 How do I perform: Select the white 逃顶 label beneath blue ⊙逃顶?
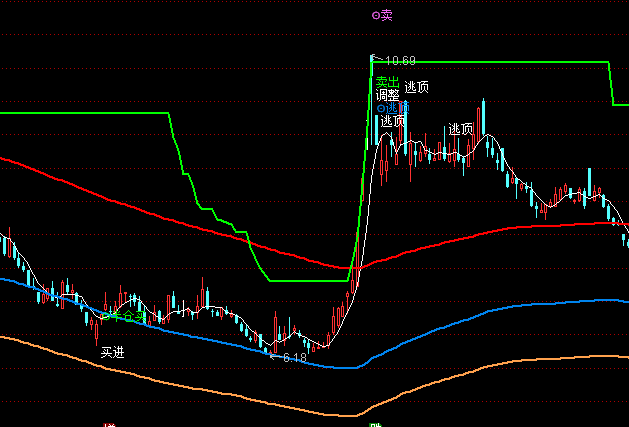tap(393, 121)
